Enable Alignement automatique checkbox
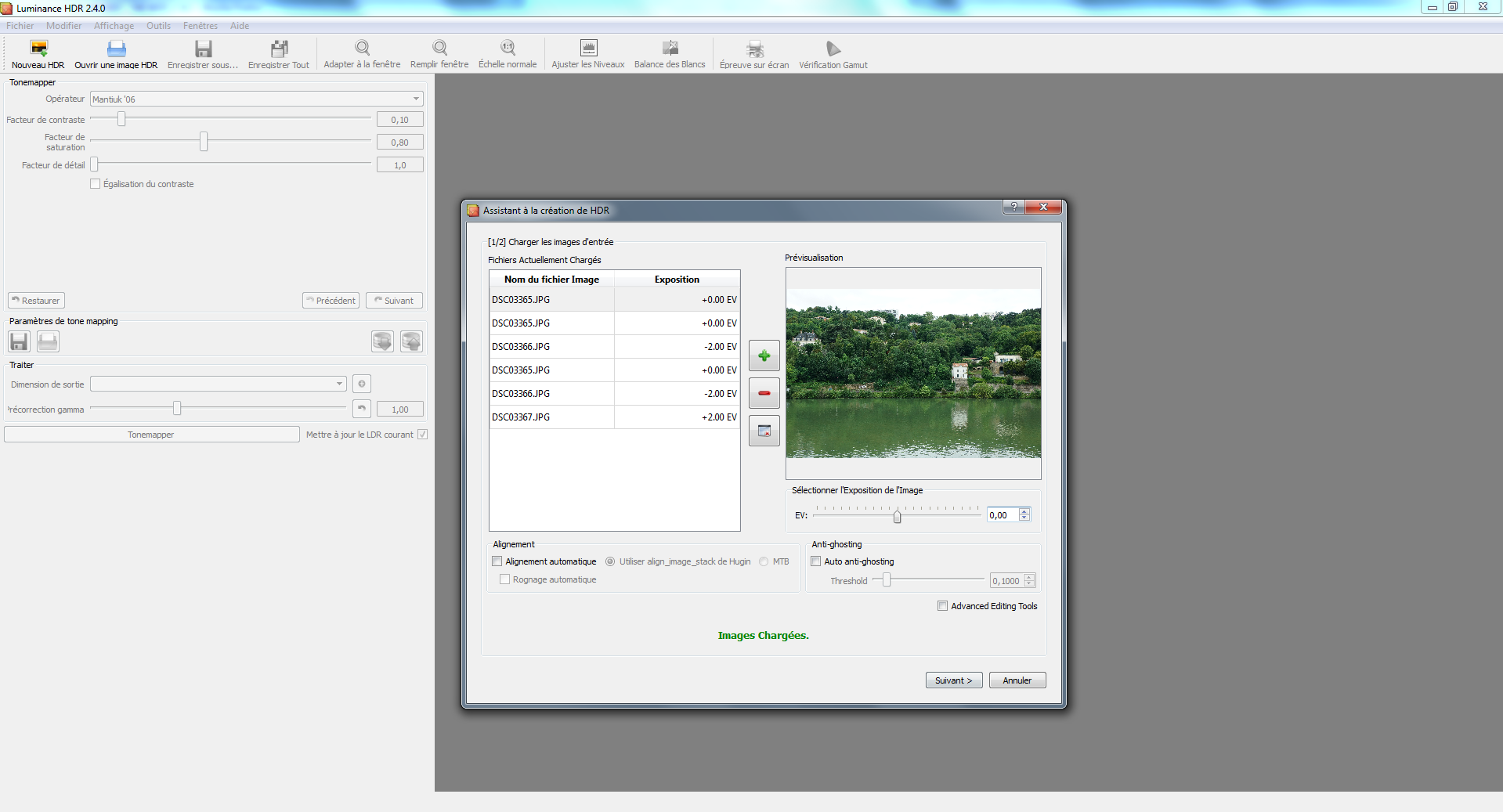1503x812 pixels. [497, 561]
